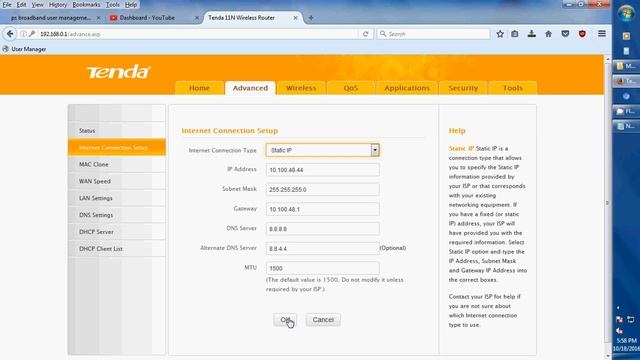Select Internet Connection Setup in sidebar
The height and width of the screenshot is (360, 640).
point(117,147)
